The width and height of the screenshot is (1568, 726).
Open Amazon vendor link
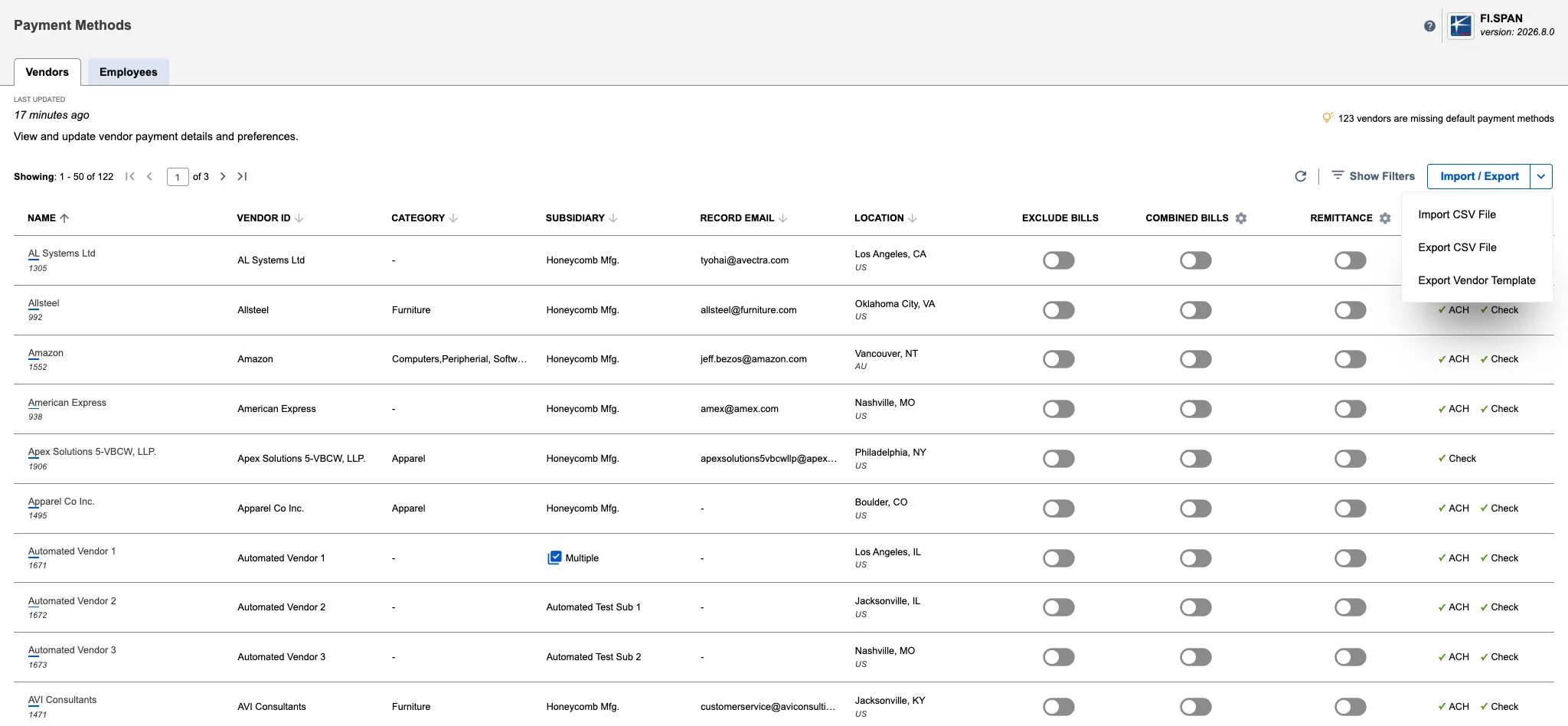46,353
